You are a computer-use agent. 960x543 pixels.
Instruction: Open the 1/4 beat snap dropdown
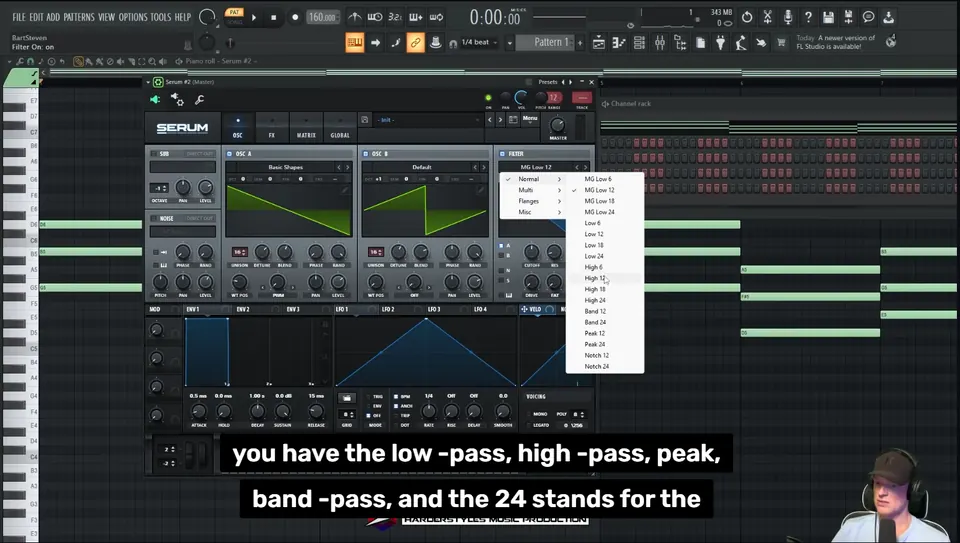tap(481, 43)
